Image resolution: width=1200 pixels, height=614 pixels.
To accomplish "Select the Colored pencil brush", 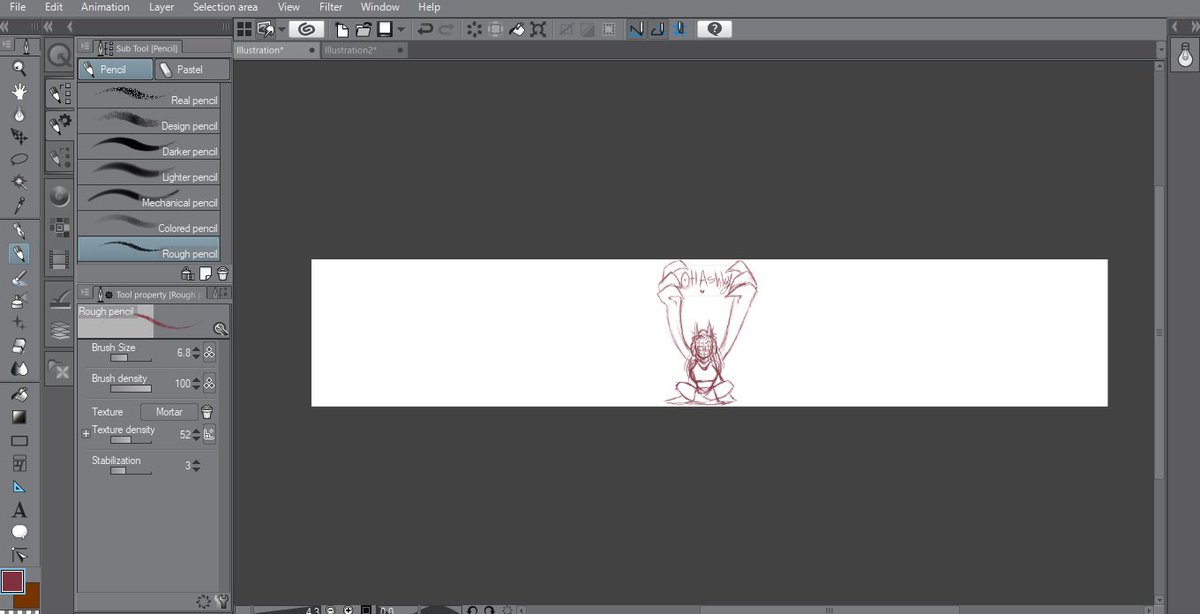I will [148, 224].
